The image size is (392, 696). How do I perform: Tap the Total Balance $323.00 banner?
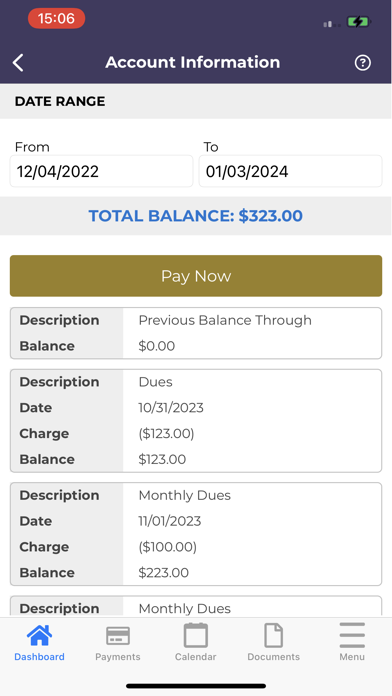[x=196, y=216]
